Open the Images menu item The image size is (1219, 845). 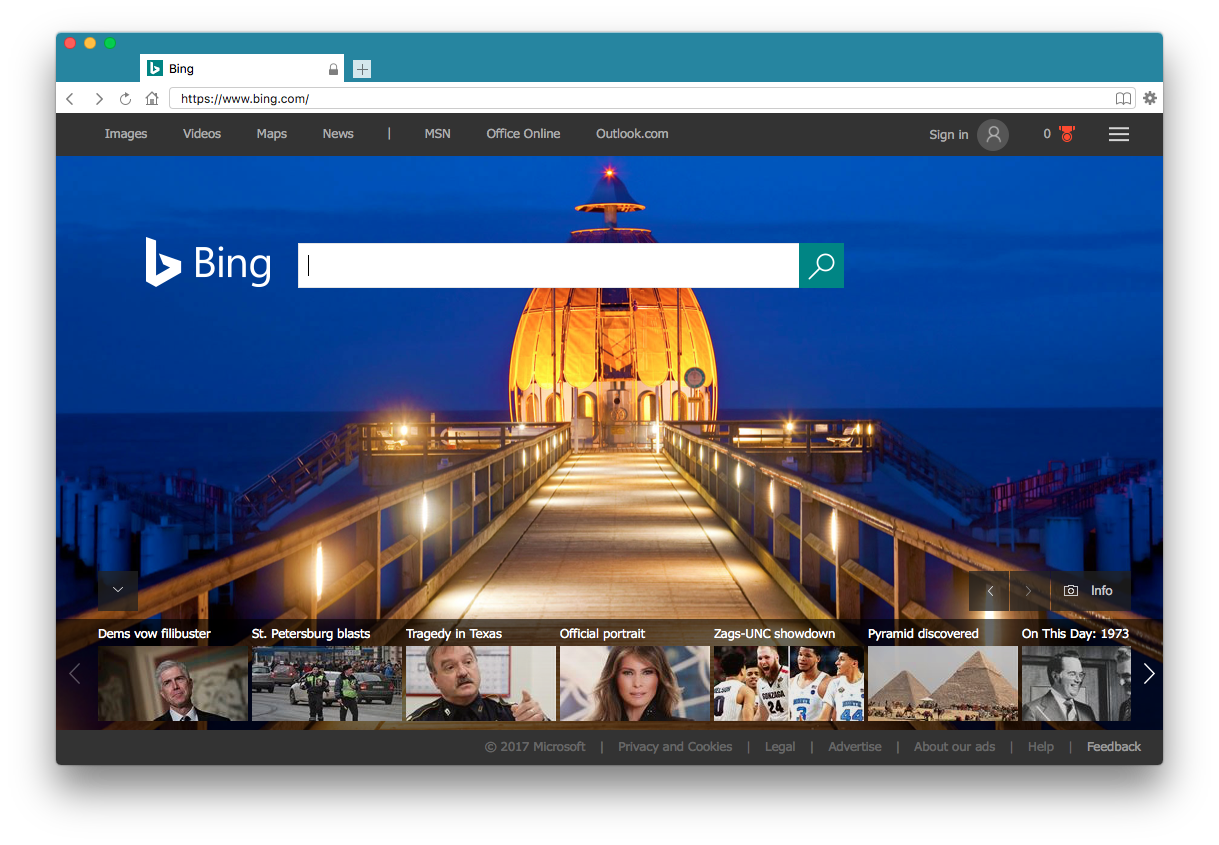(x=126, y=134)
